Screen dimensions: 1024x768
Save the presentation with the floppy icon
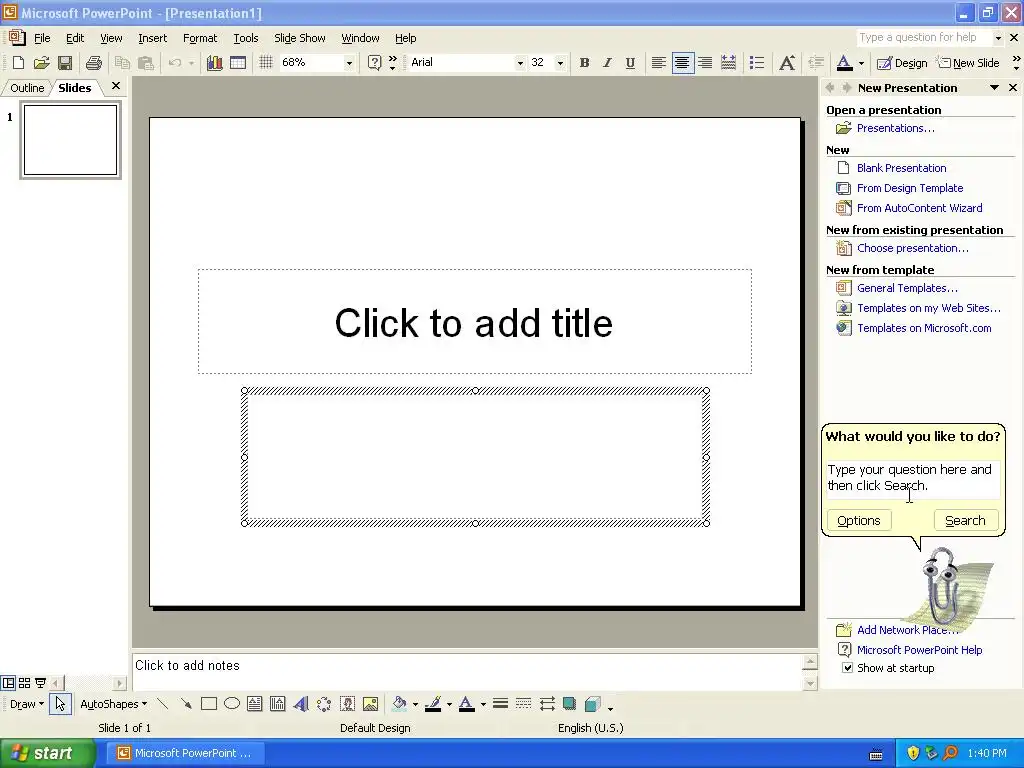tap(65, 63)
